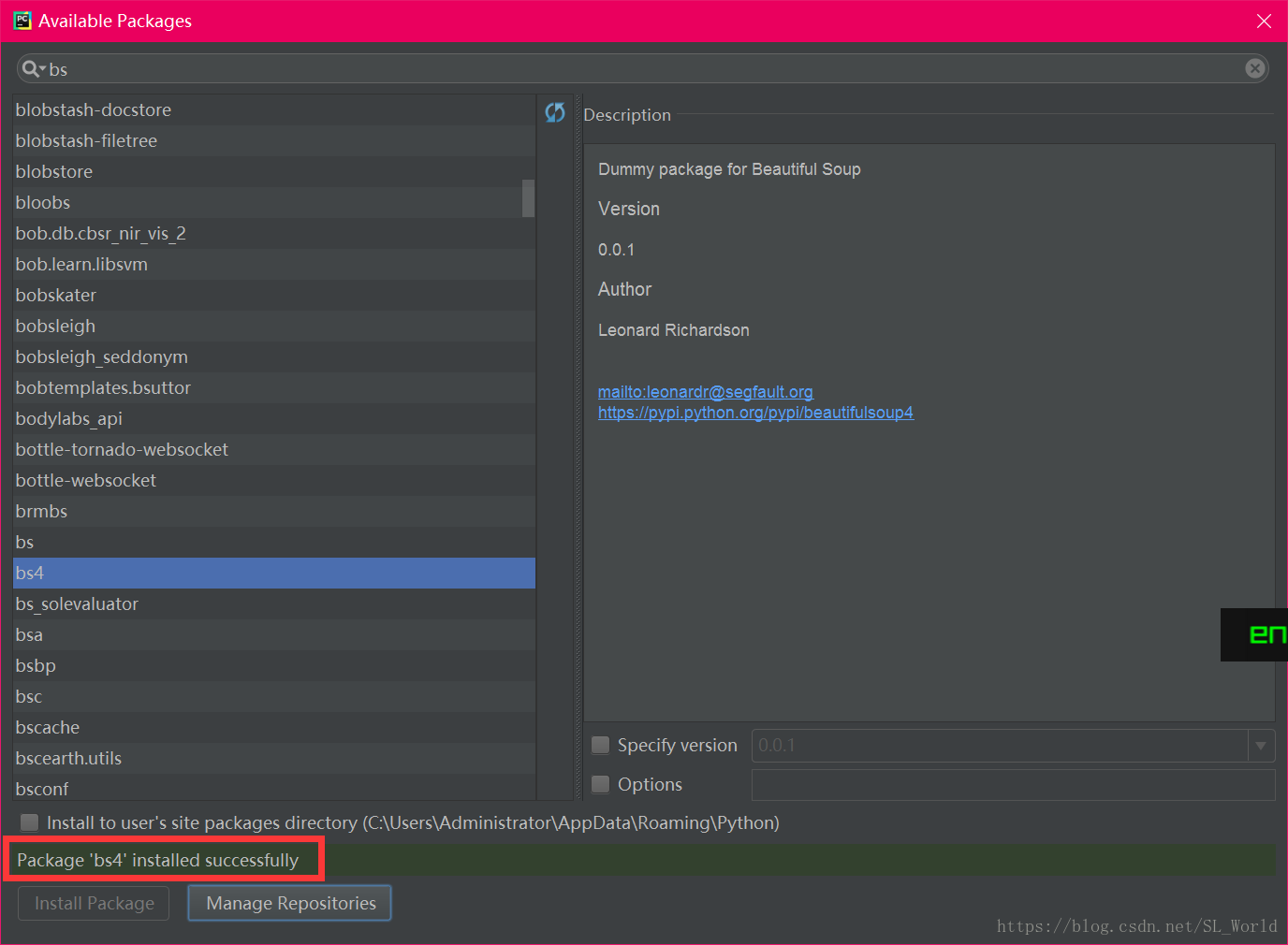Select bscearth.utils package
Viewport: 1288px width, 945px height.
(x=274, y=758)
